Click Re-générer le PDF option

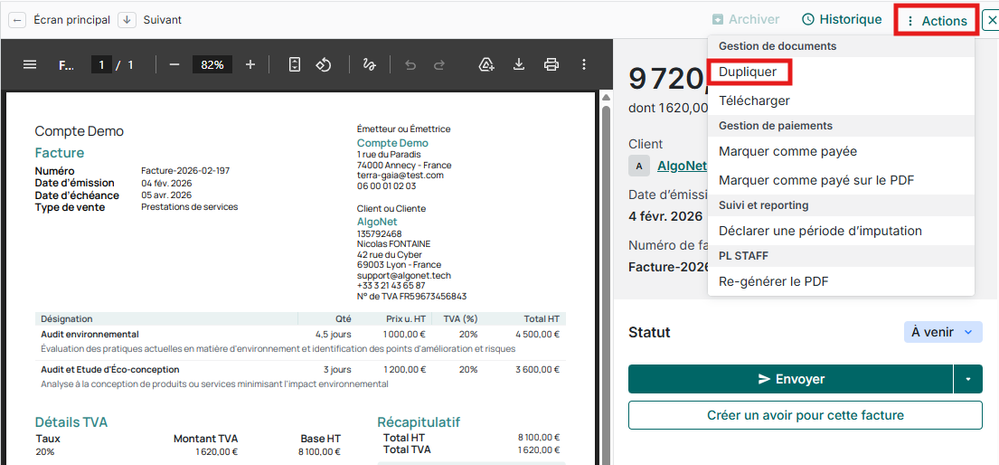[x=773, y=281]
